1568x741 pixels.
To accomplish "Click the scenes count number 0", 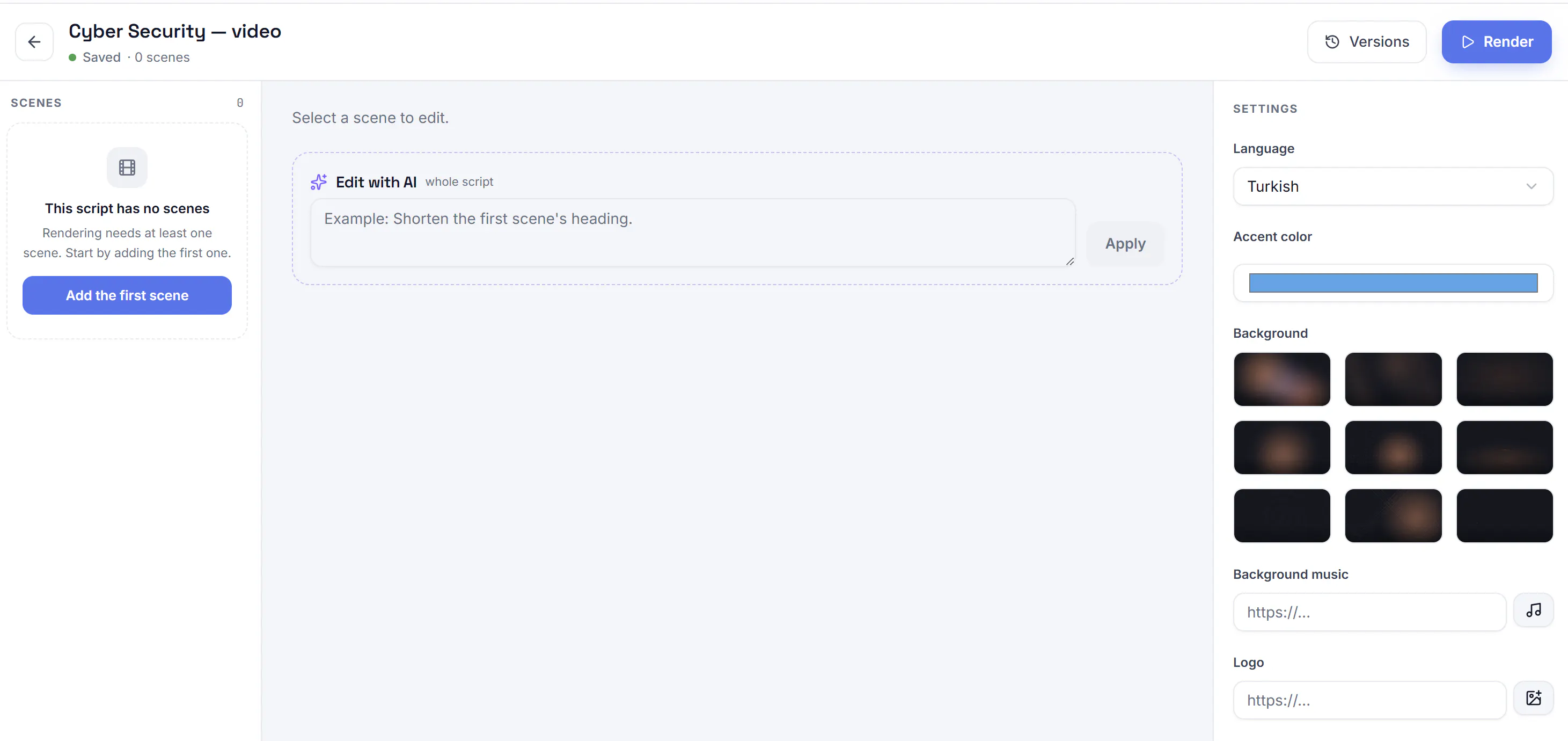I will click(240, 103).
